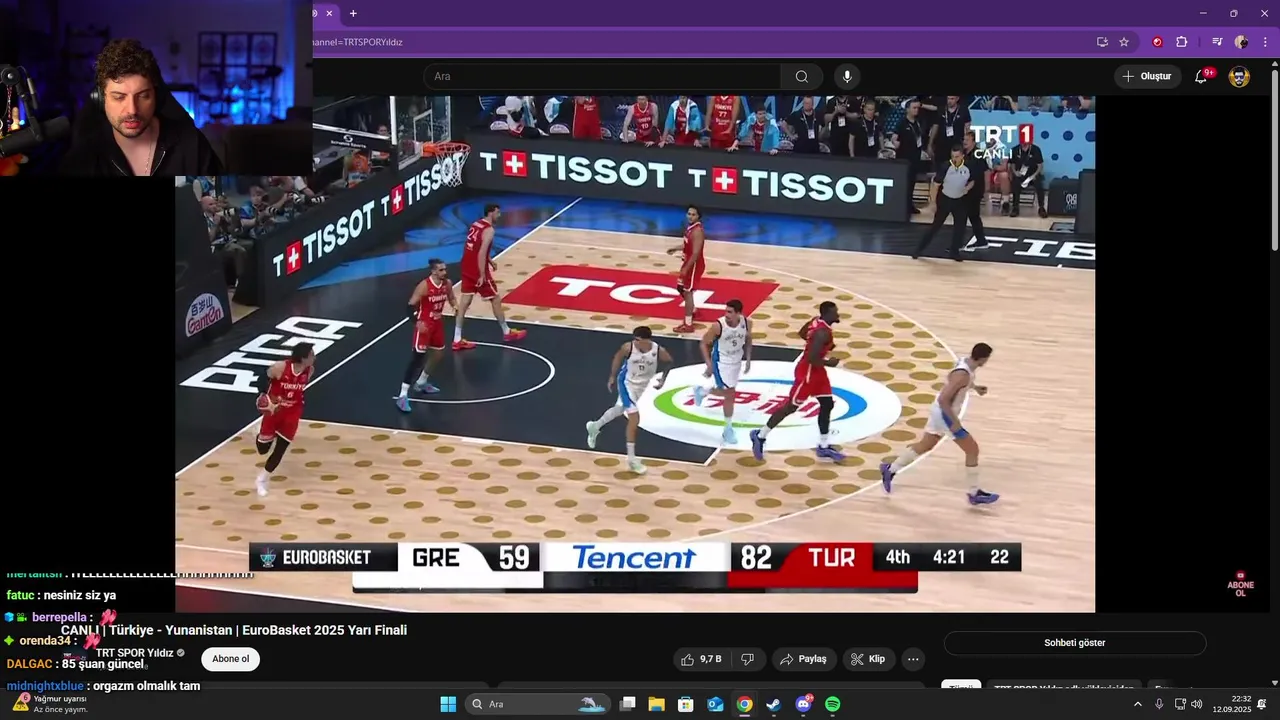Click the tray microphone icon
Image resolution: width=1280 pixels, height=720 pixels.
click(1159, 704)
